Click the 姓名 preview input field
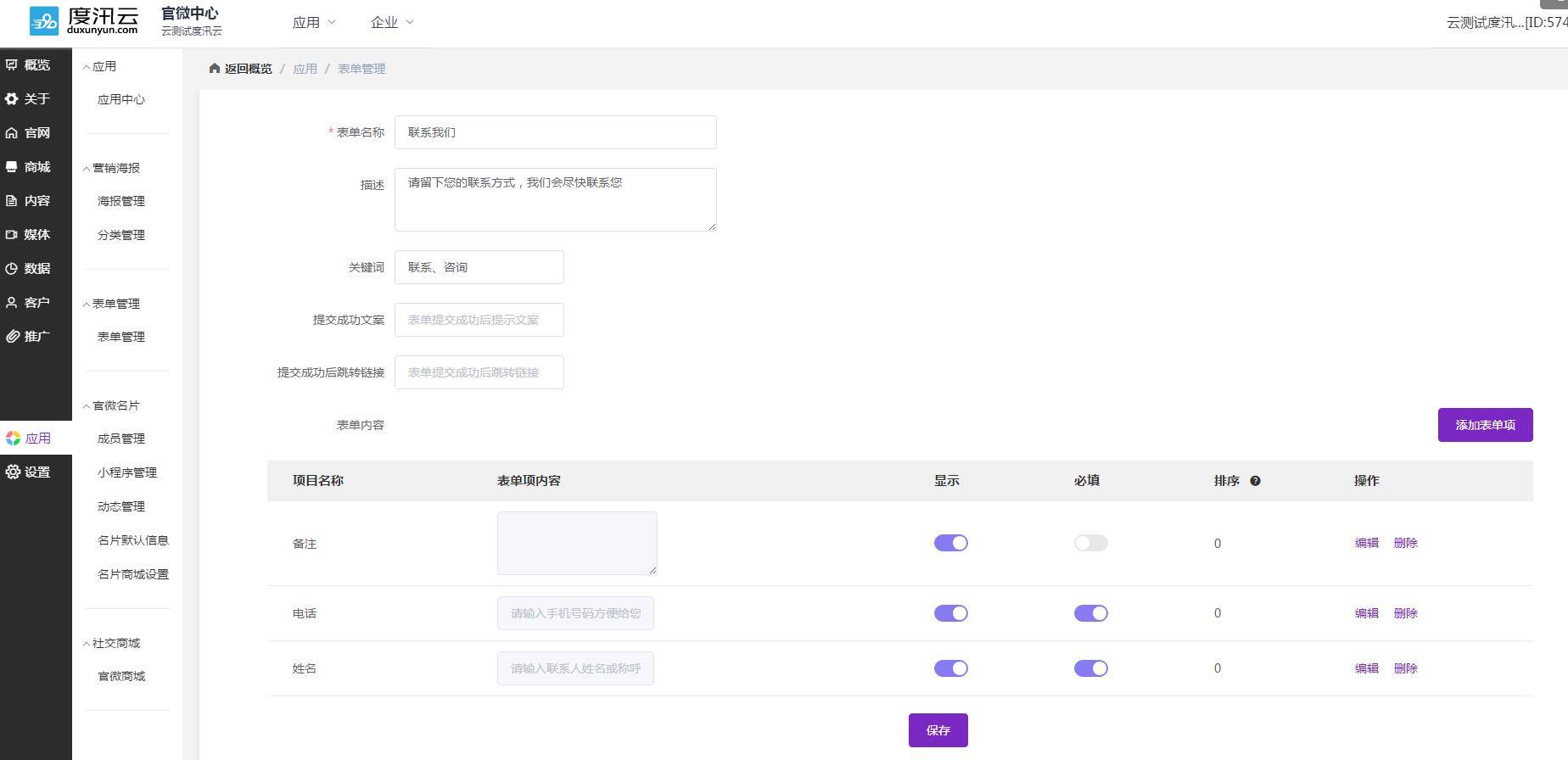Viewport: 1568px width, 760px height. (575, 668)
